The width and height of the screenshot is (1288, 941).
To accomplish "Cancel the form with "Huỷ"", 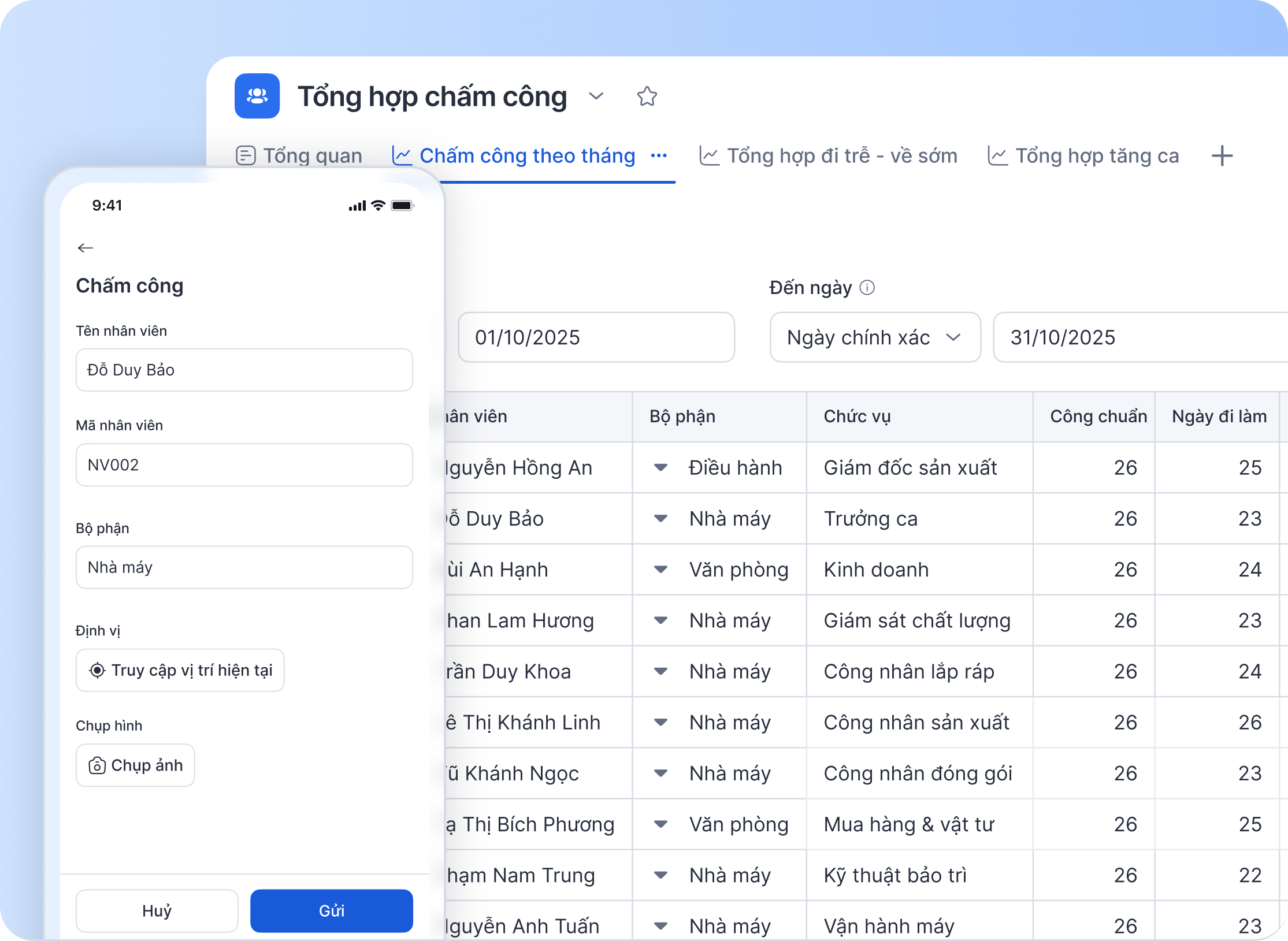I will coord(156,910).
